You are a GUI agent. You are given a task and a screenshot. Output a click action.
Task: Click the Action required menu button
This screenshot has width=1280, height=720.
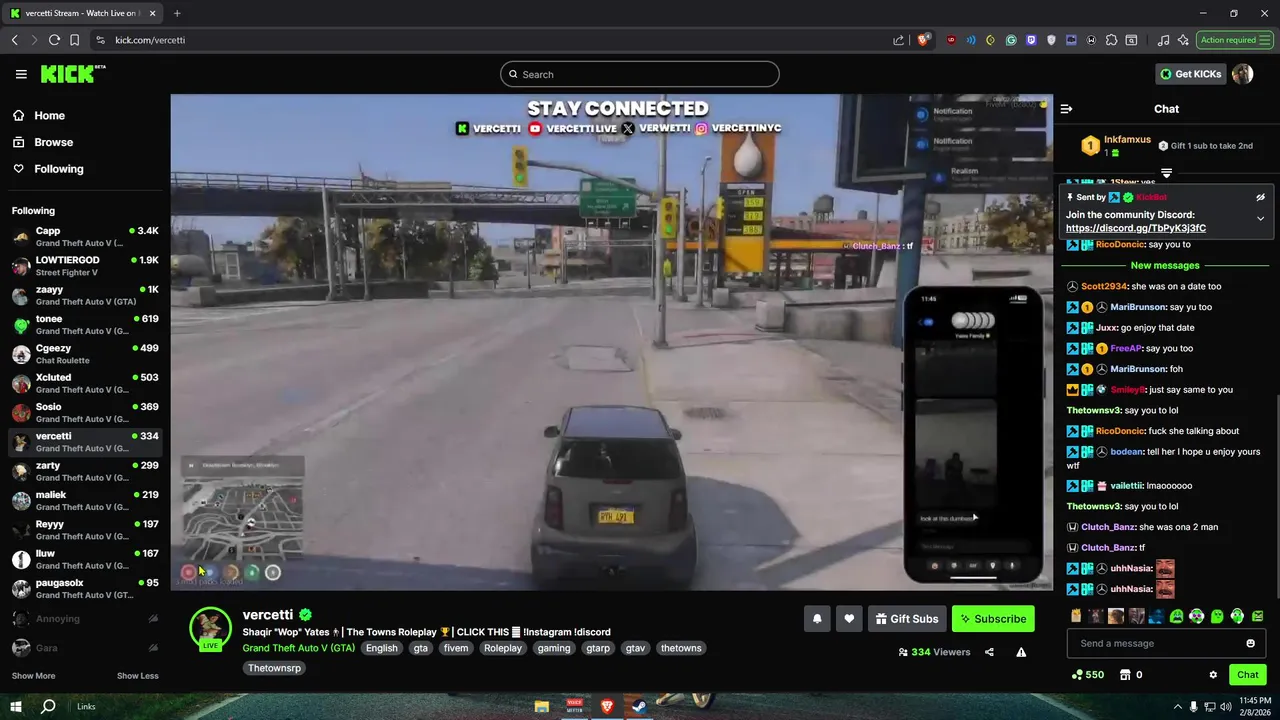[x=1234, y=40]
